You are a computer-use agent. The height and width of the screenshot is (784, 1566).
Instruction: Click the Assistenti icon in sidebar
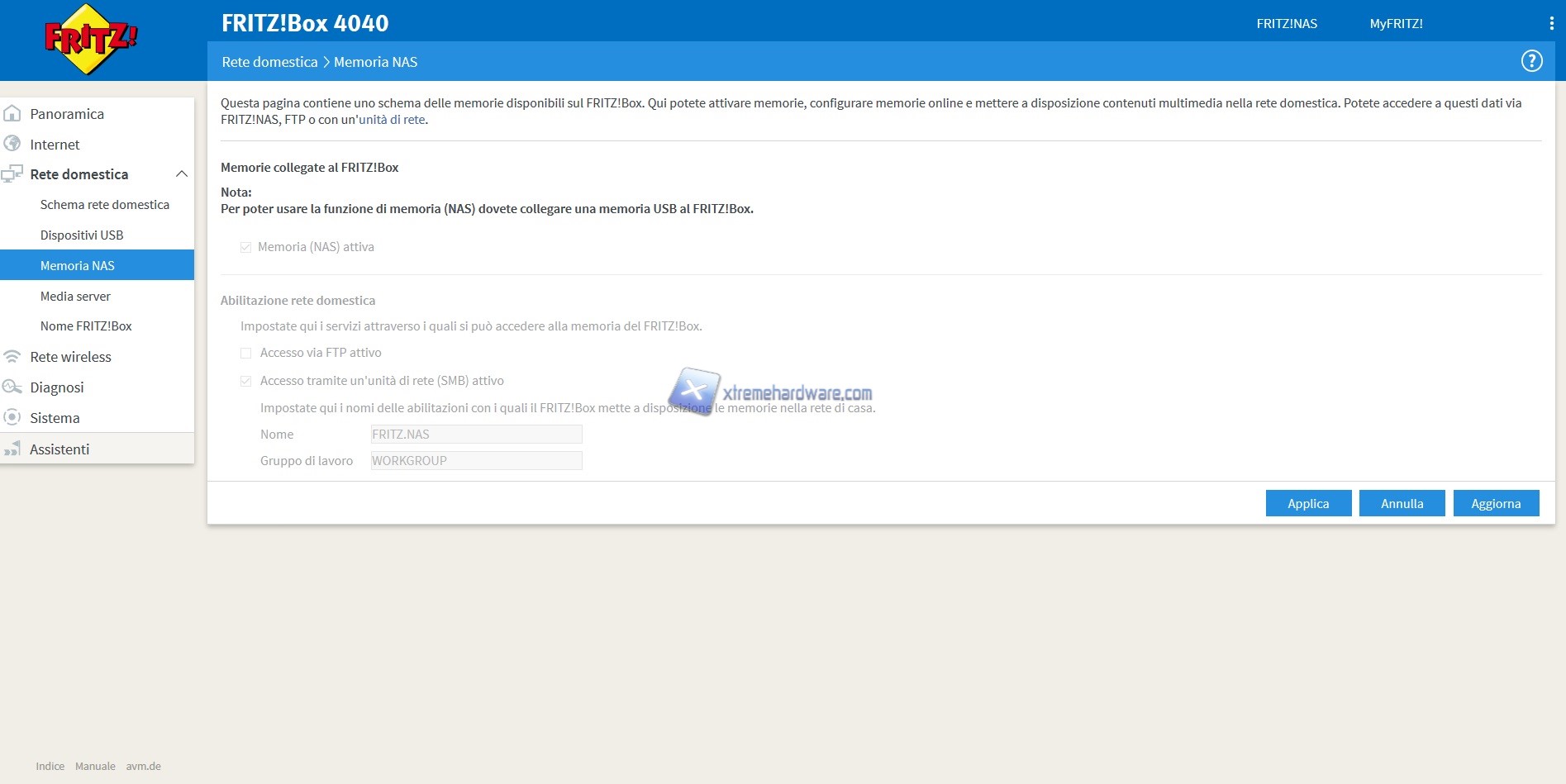click(x=12, y=449)
